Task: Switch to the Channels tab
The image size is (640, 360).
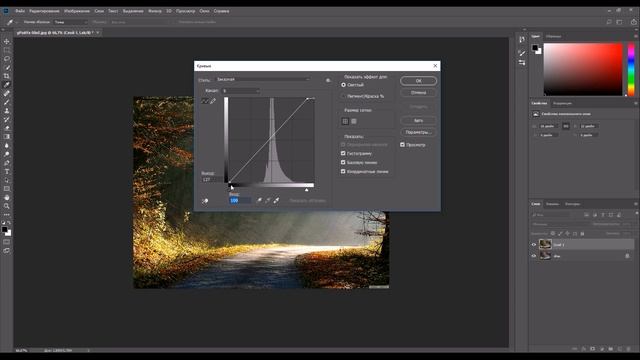Action: (x=552, y=204)
